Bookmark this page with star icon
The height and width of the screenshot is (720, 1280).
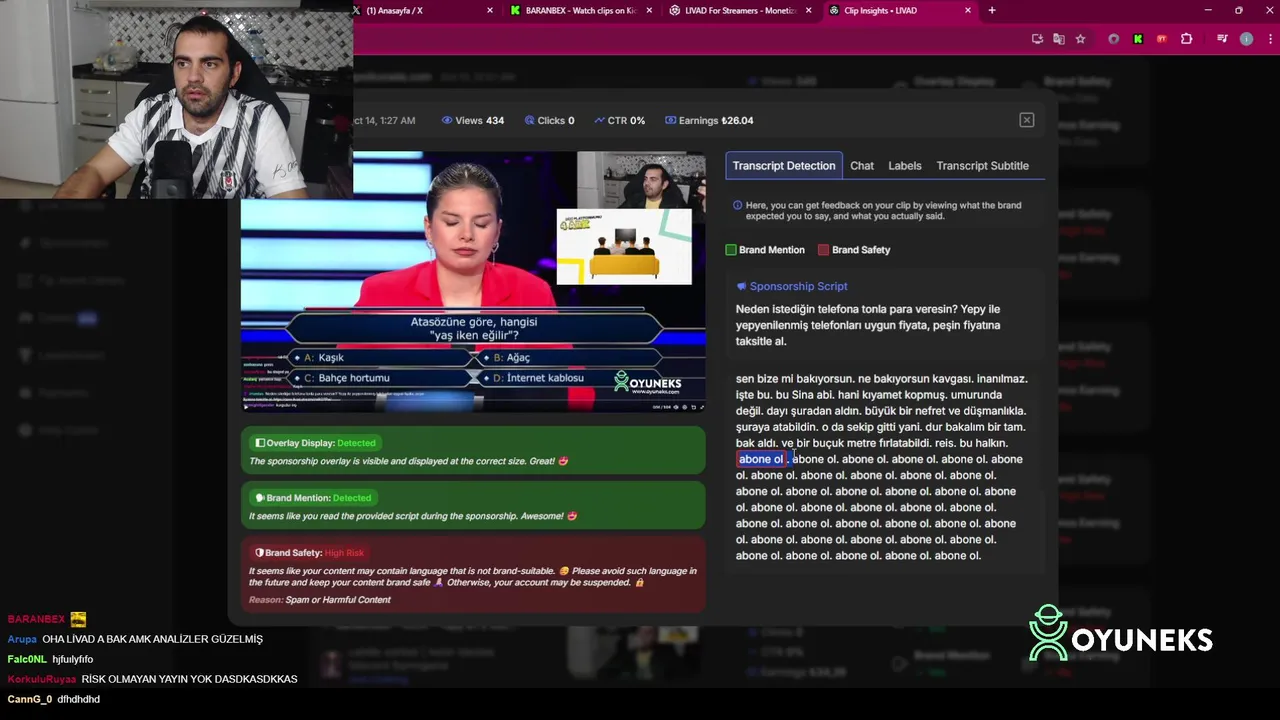(1081, 39)
